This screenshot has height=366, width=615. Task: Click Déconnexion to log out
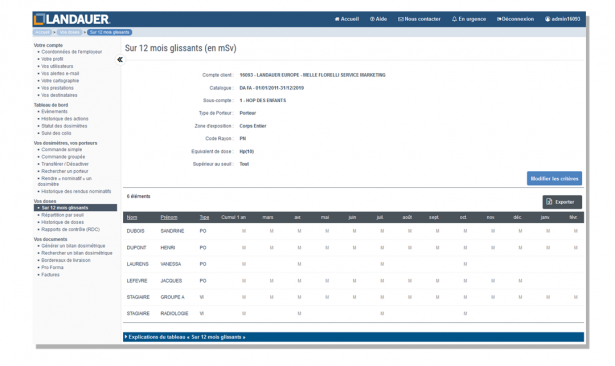[515, 19]
